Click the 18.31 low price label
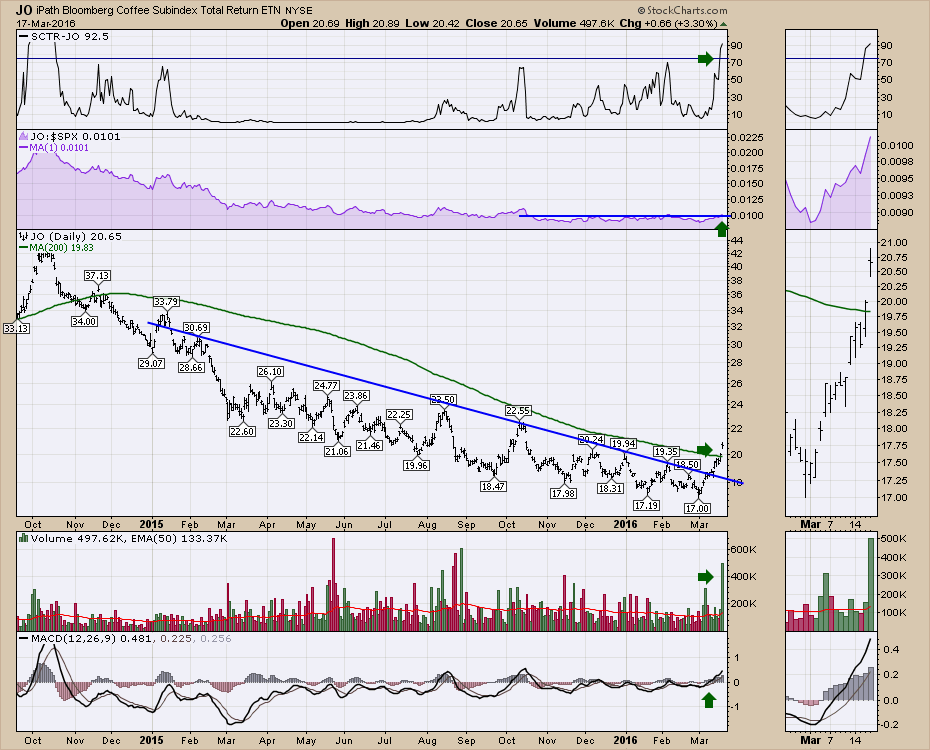Image resolution: width=930 pixels, height=750 pixels. [610, 489]
